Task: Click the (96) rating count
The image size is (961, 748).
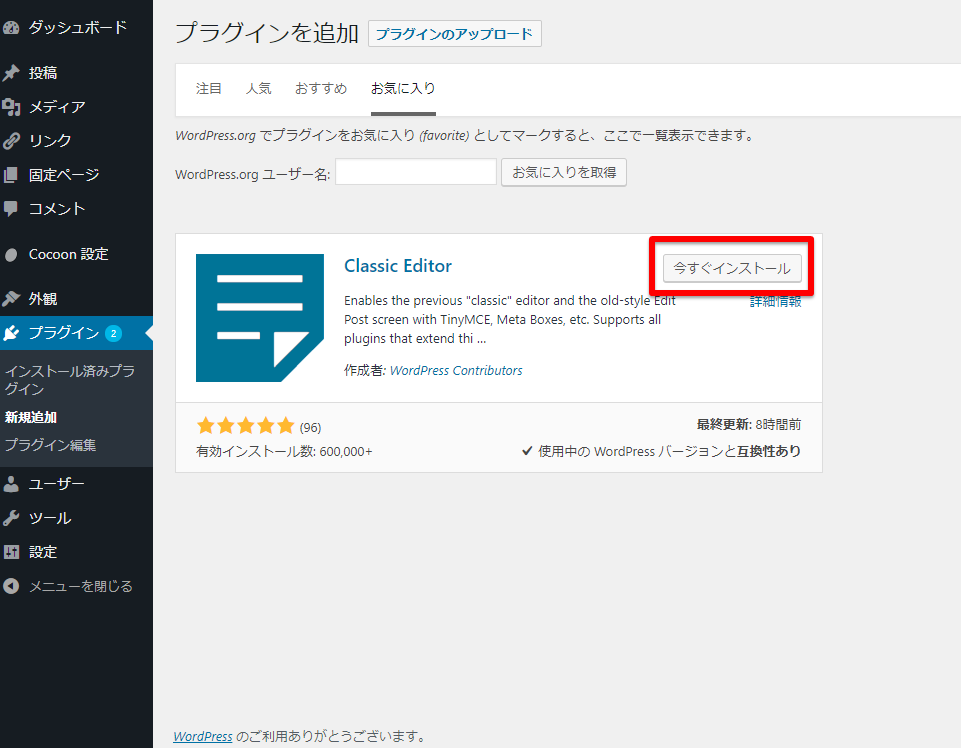Action: 310,427
